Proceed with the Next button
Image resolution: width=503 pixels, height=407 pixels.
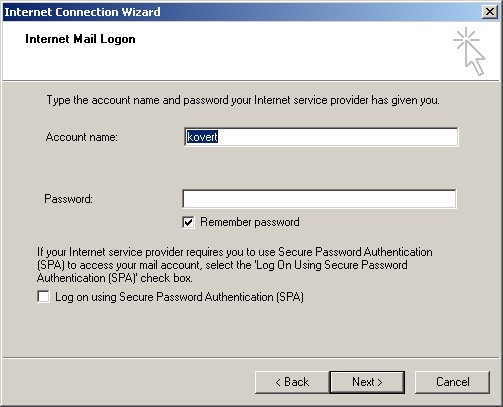point(367,382)
